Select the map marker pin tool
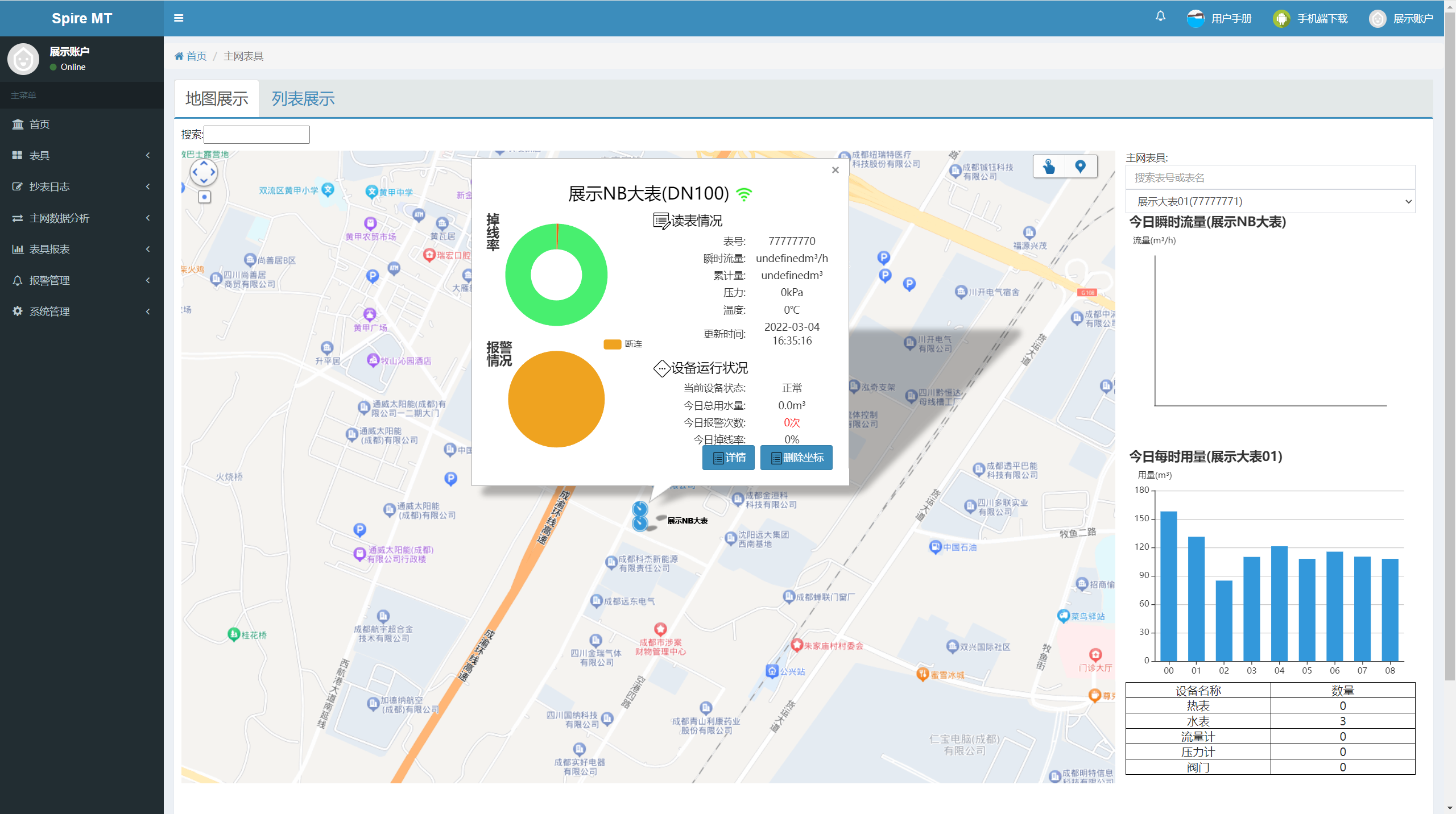 point(1080,167)
